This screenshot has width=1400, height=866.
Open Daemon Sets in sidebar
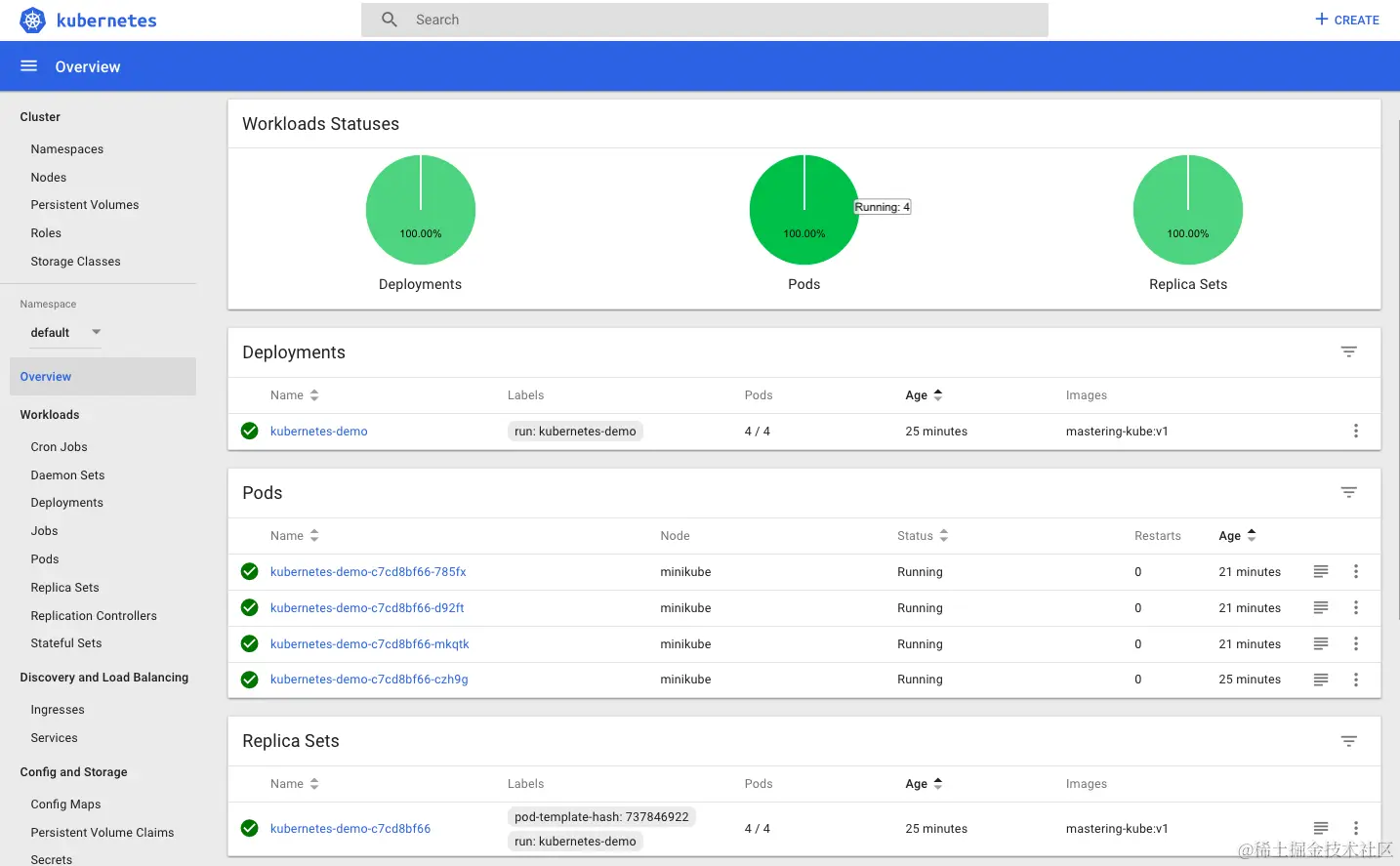coord(67,475)
